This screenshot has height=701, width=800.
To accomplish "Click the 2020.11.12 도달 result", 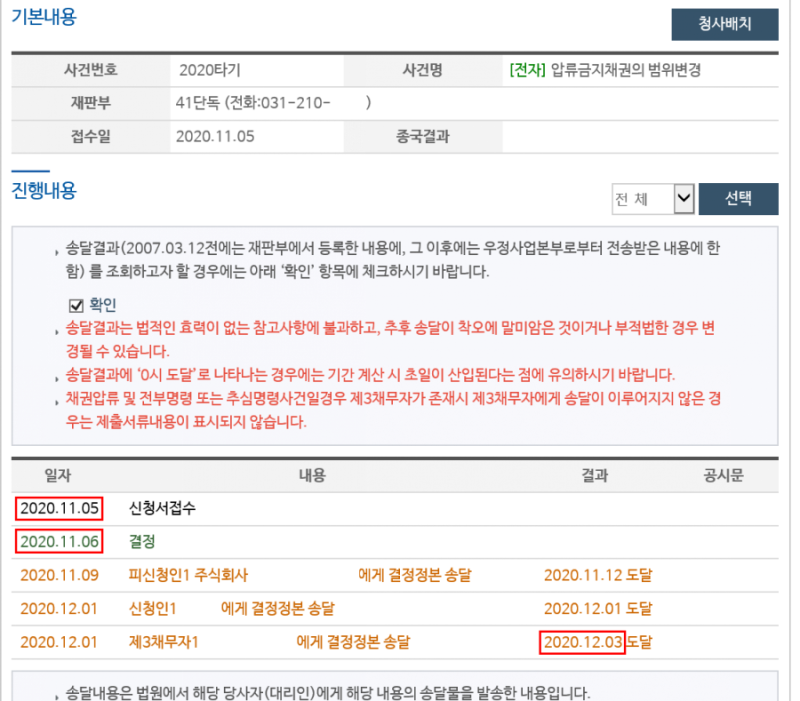I will [x=598, y=575].
